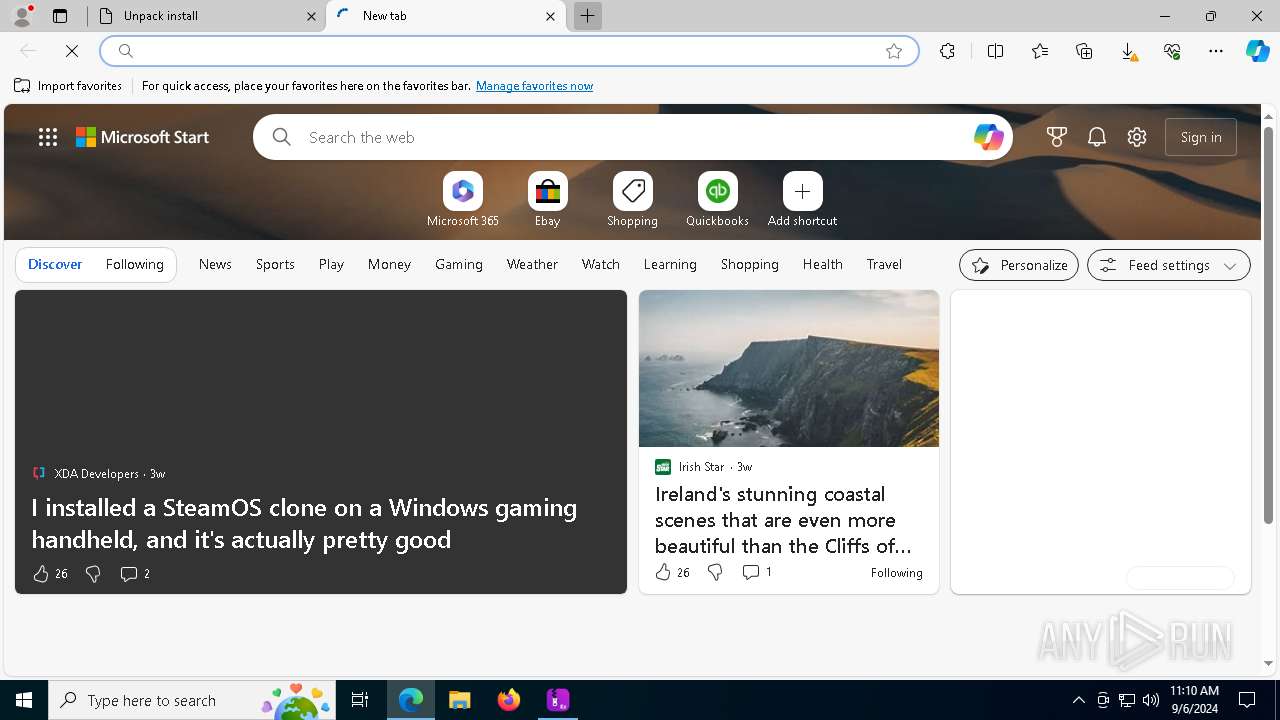This screenshot has height=720, width=1280.
Task: Open the Shopping category in feed nav
Action: [750, 264]
